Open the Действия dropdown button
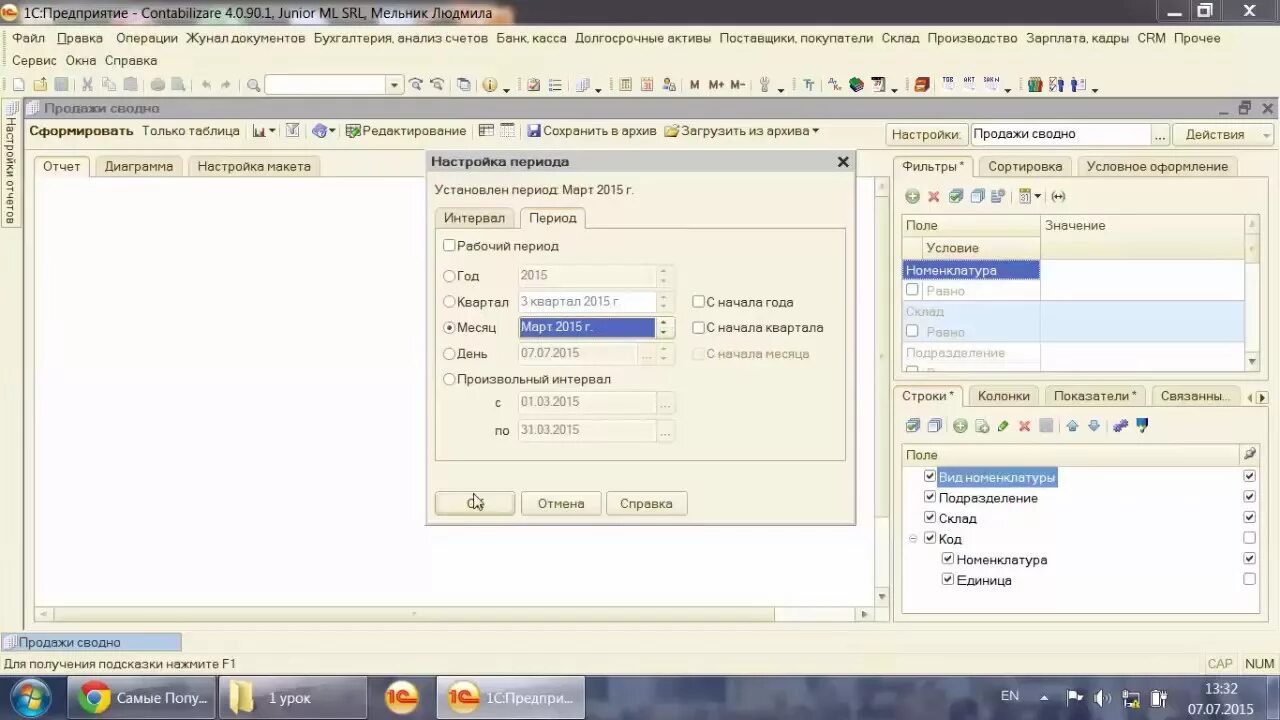The height and width of the screenshot is (720, 1280). point(1223,134)
